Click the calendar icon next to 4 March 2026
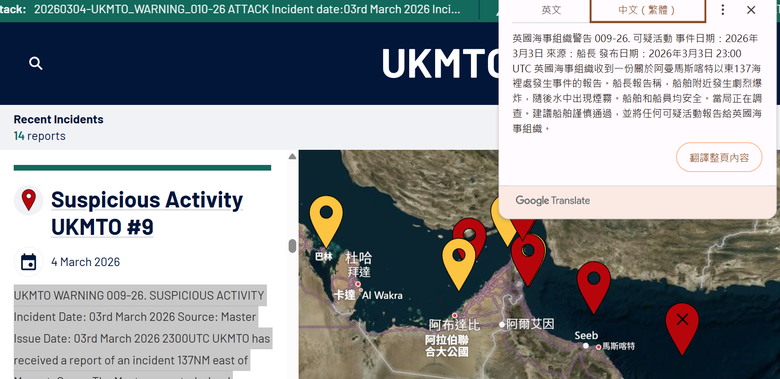 [28, 262]
